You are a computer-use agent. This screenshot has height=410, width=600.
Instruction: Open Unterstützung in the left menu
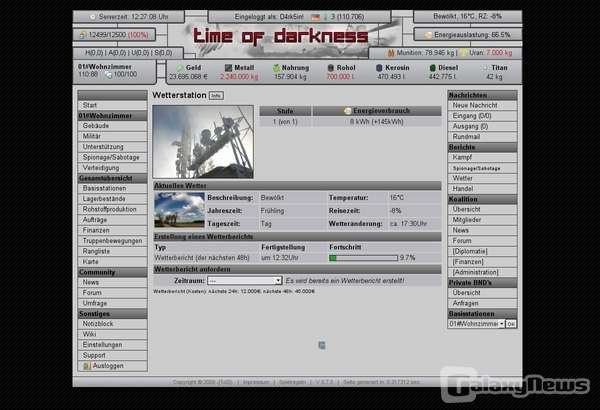point(112,147)
